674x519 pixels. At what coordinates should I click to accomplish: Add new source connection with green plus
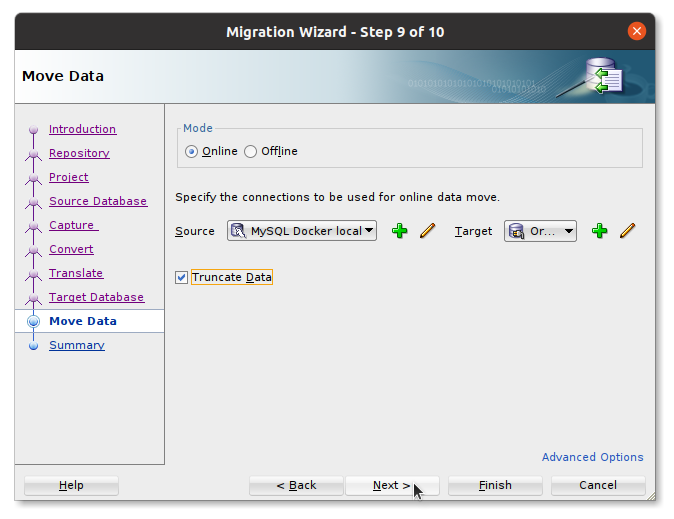[x=399, y=231]
